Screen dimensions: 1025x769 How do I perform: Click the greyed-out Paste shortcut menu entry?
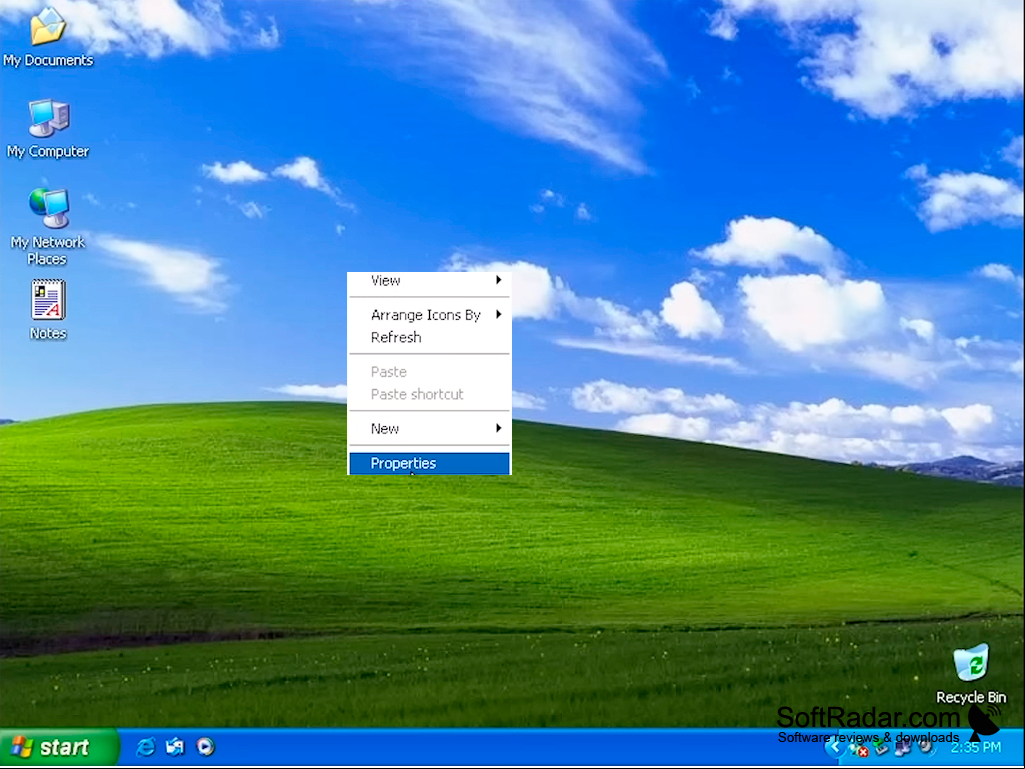(429, 394)
